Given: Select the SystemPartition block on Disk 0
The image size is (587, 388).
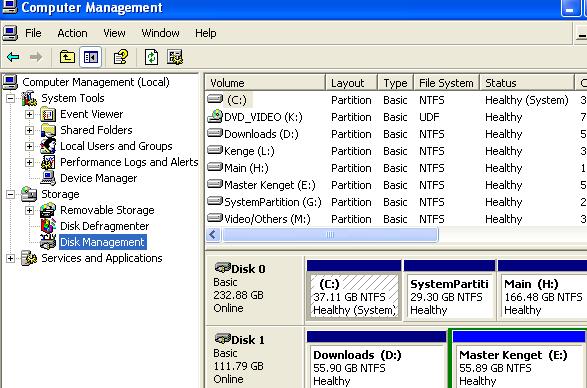Looking at the screenshot, I should [x=449, y=291].
